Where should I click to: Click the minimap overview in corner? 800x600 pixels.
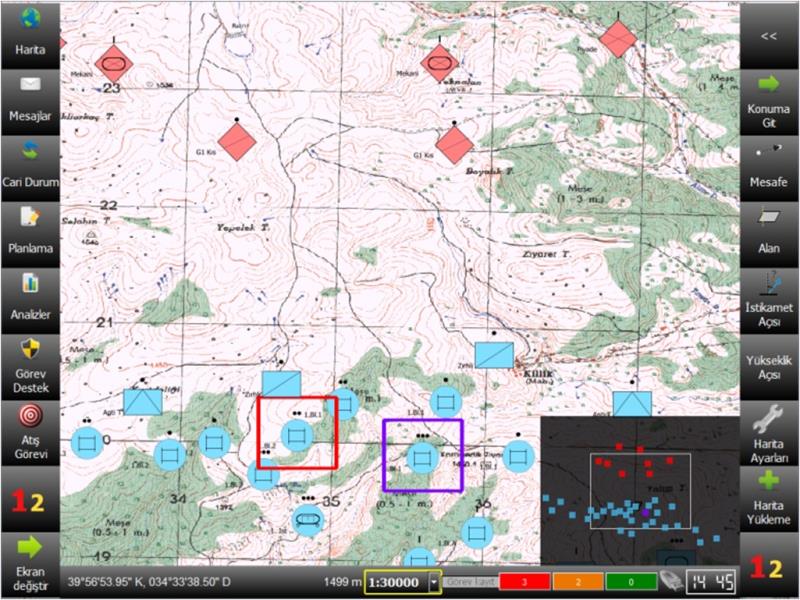coord(639,490)
